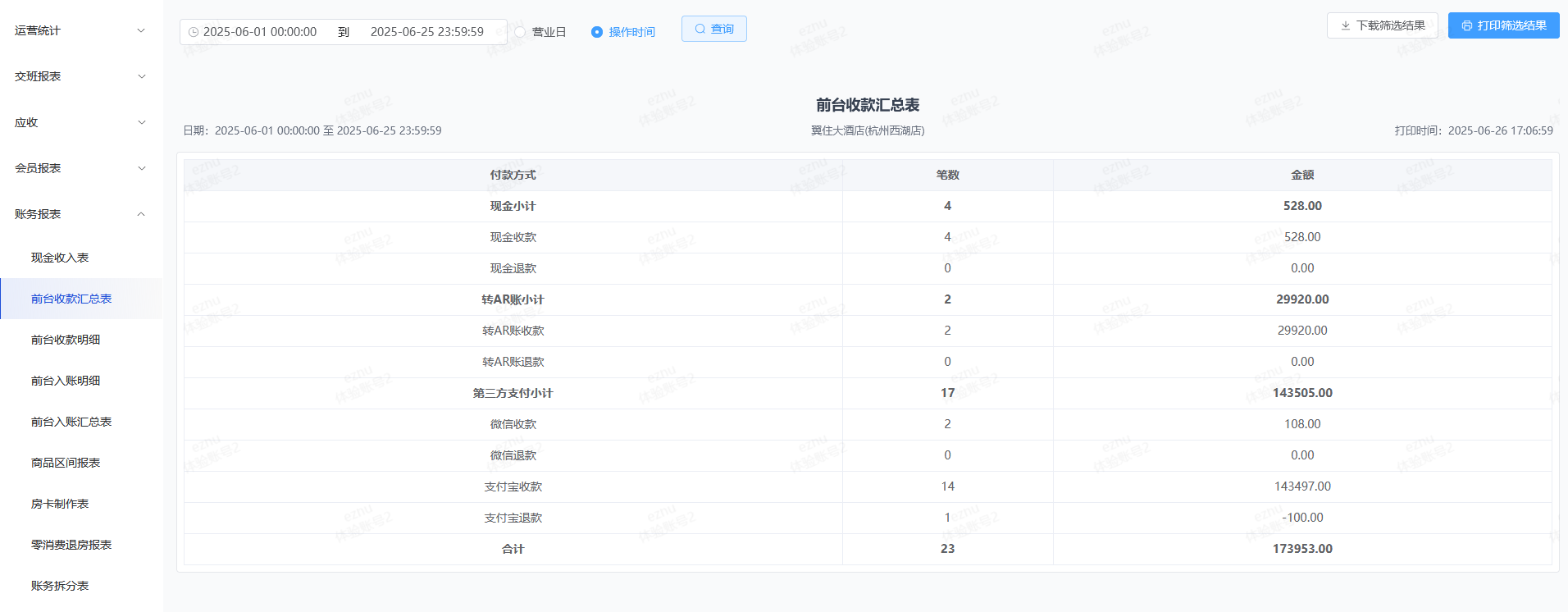Click the 现金小计 row label
Image resolution: width=1568 pixels, height=612 pixels.
click(x=513, y=206)
